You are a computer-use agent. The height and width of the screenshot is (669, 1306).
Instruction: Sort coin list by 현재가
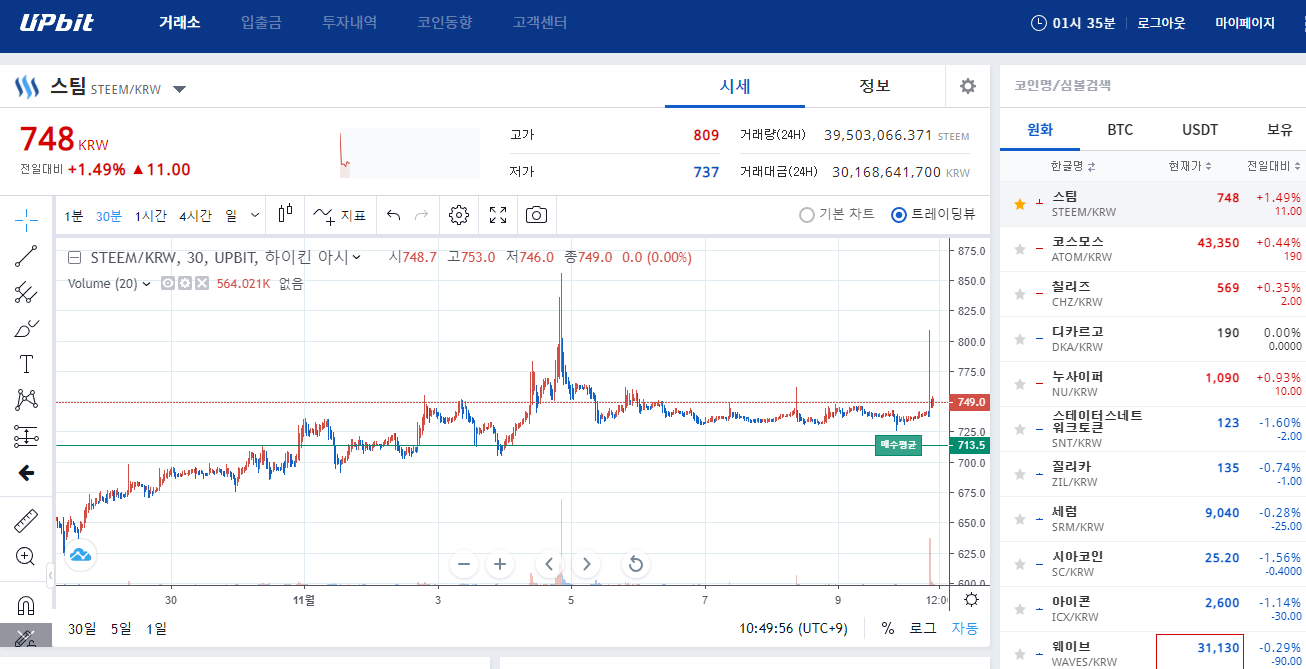tap(1190, 166)
